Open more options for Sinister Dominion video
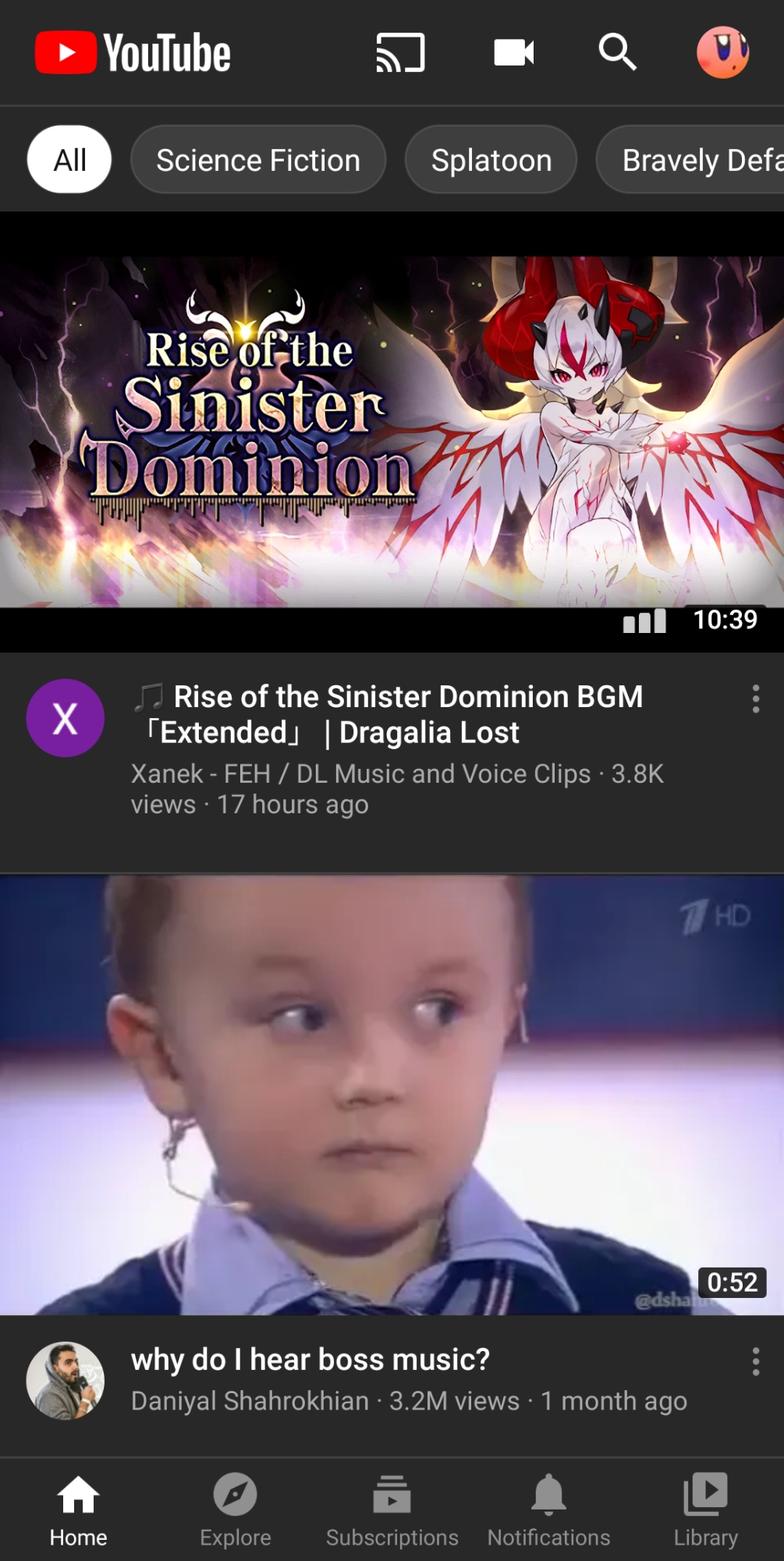 pyautogui.click(x=755, y=699)
